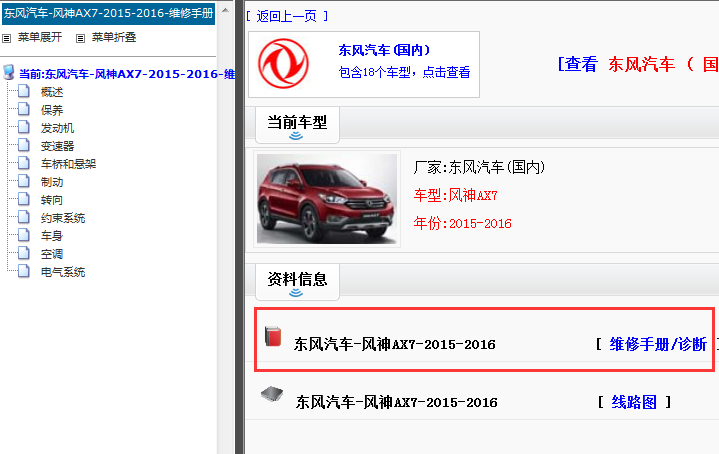Click the gray device icon beside 线路图
The image size is (719, 454).
[x=272, y=393]
